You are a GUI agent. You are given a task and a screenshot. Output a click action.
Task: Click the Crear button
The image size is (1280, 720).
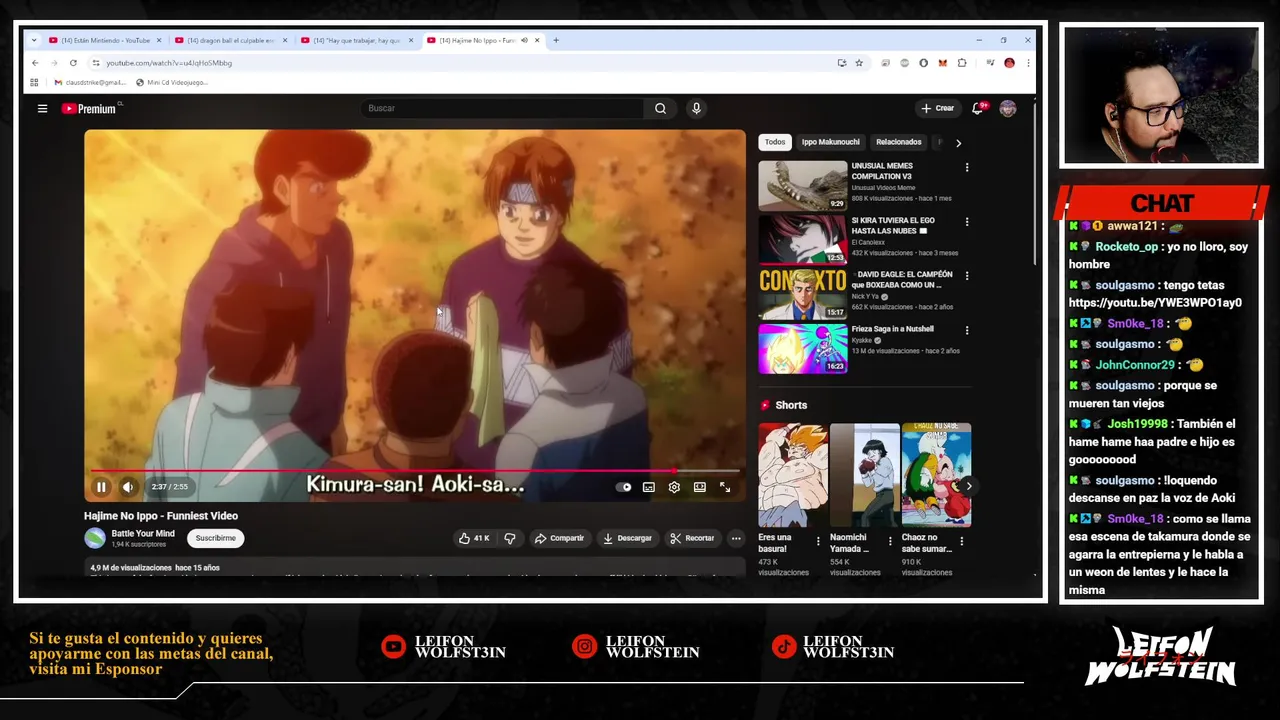(938, 108)
